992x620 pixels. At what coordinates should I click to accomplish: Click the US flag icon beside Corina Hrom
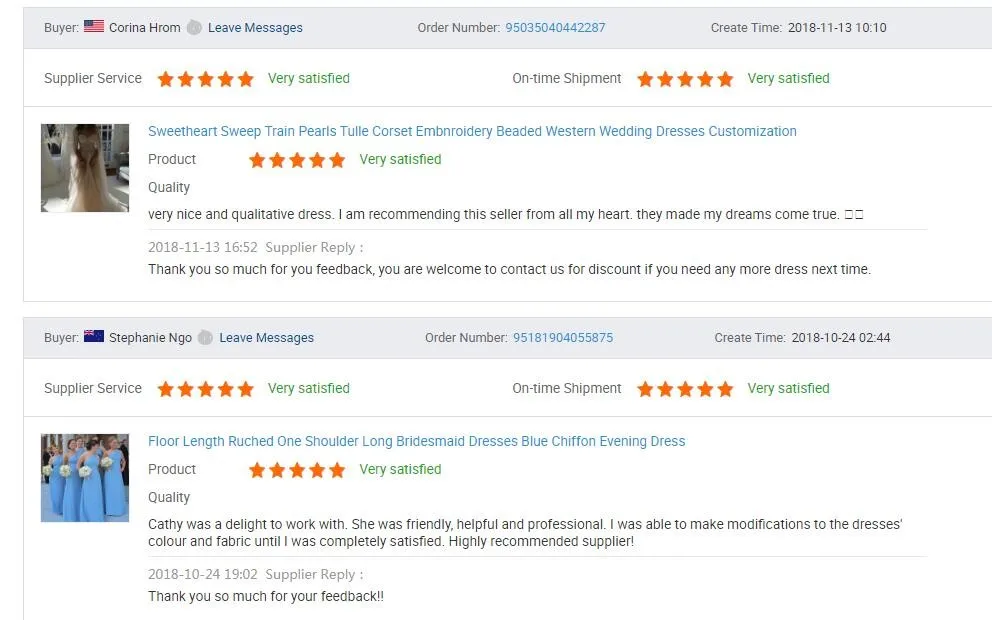[x=94, y=26]
